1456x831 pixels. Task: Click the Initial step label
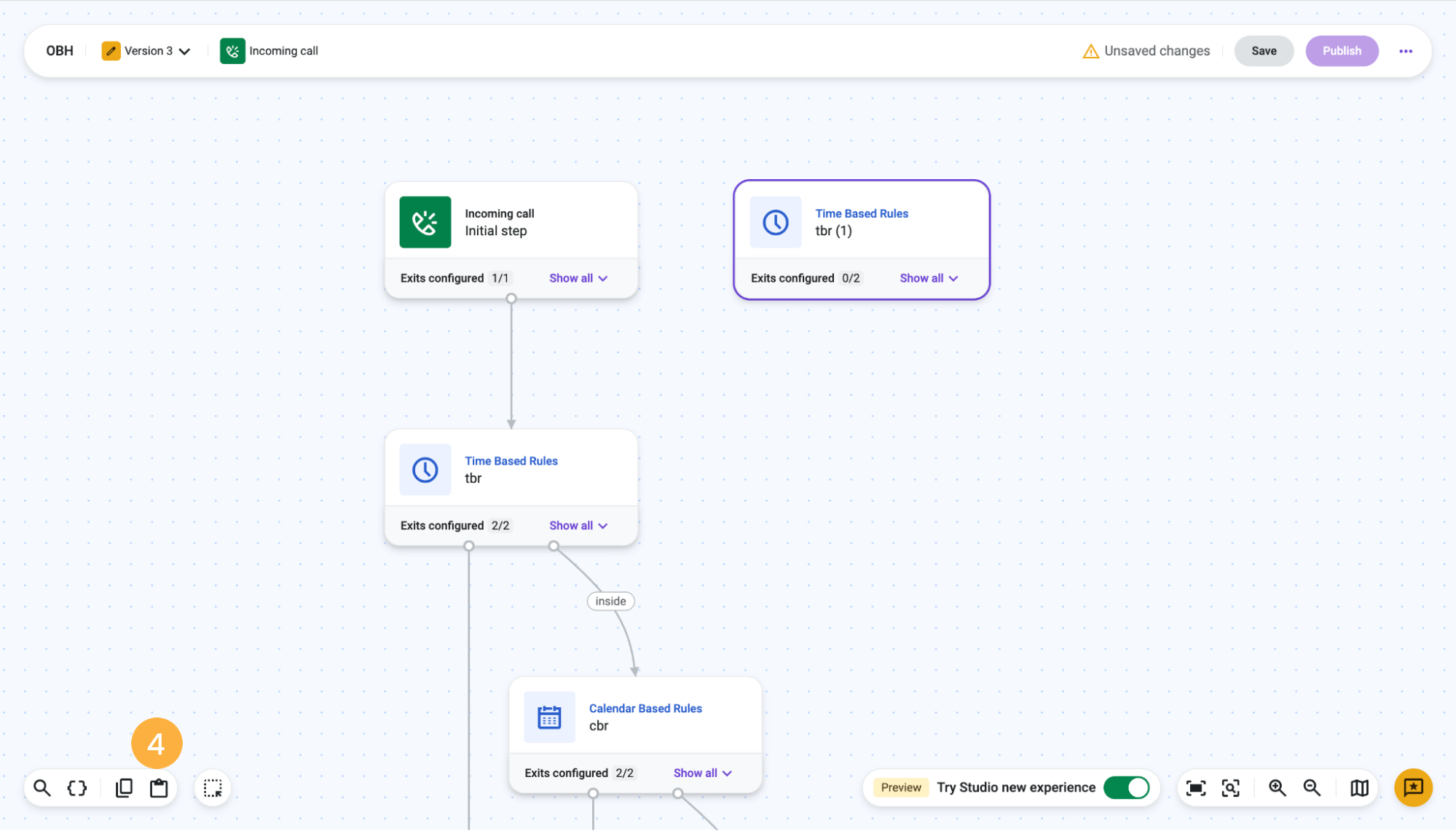coord(496,231)
